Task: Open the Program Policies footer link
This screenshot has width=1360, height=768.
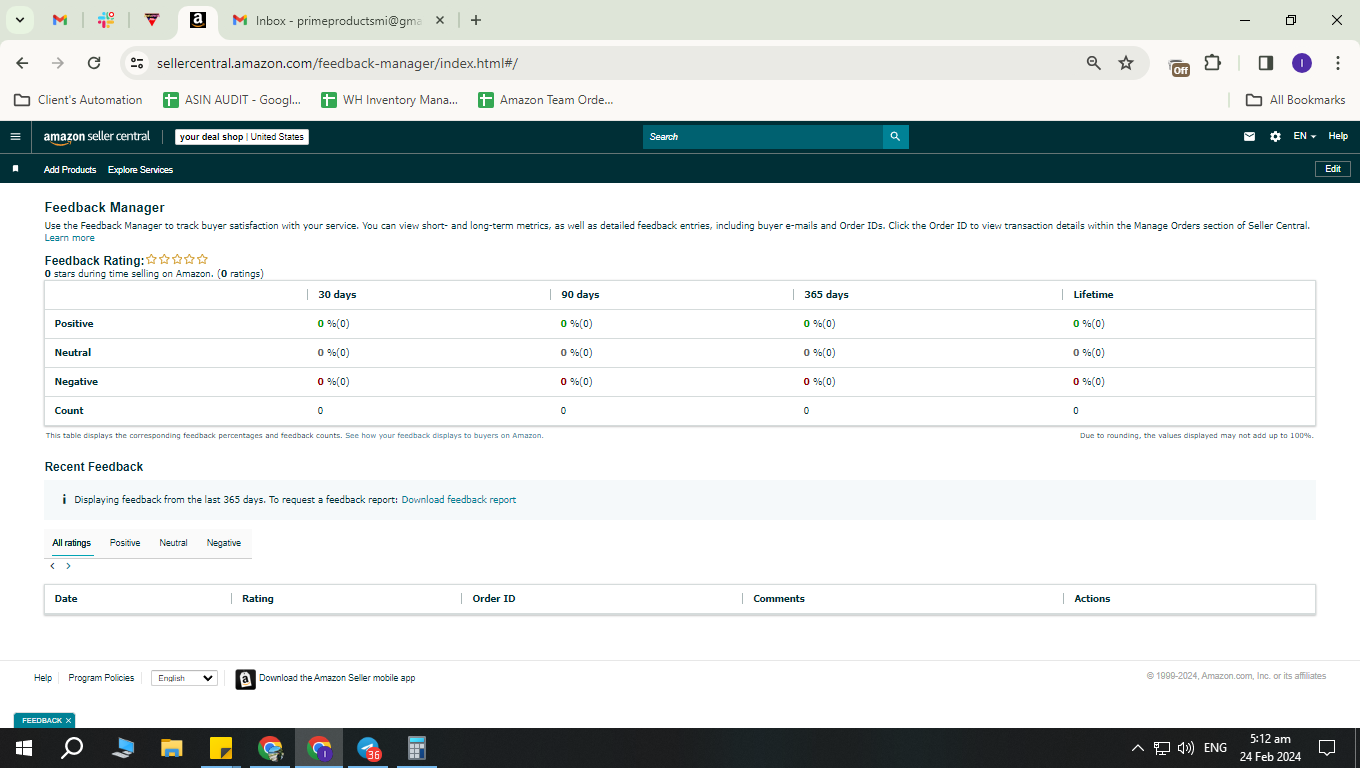Action: click(101, 678)
